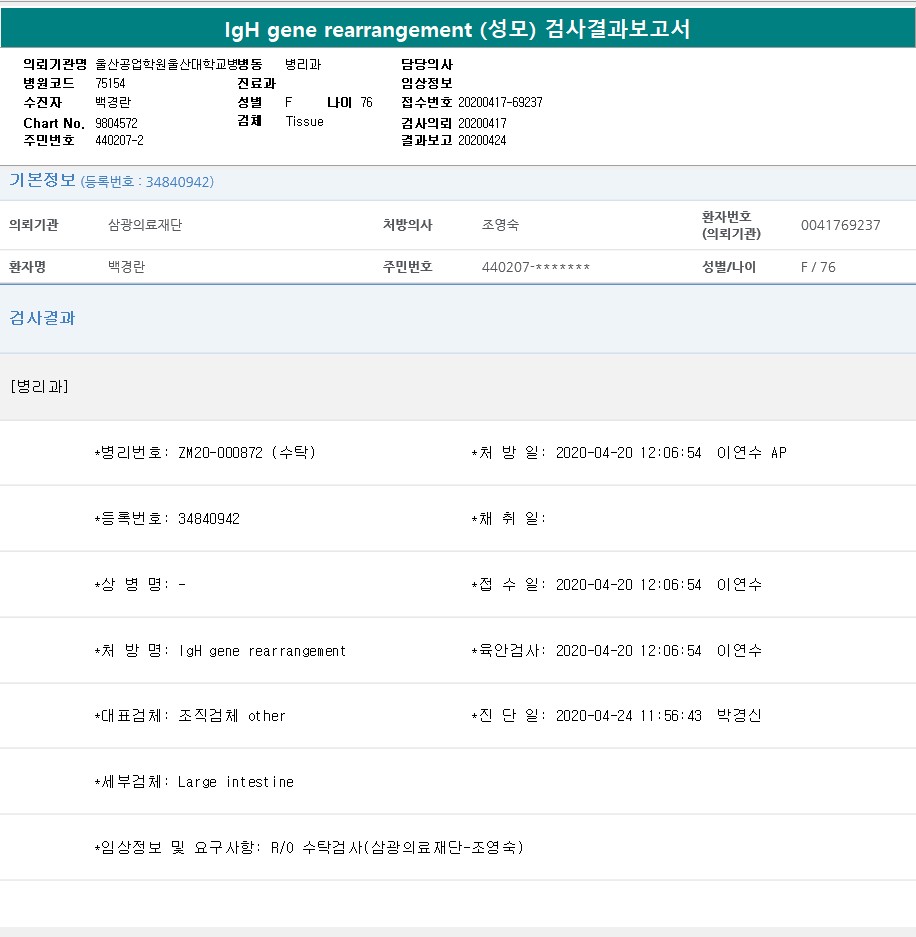
Task: Select 임상정보 text 'R/O 수탁검사(삼광의료재단-조영숙)'
Action: pyautogui.click(x=397, y=847)
